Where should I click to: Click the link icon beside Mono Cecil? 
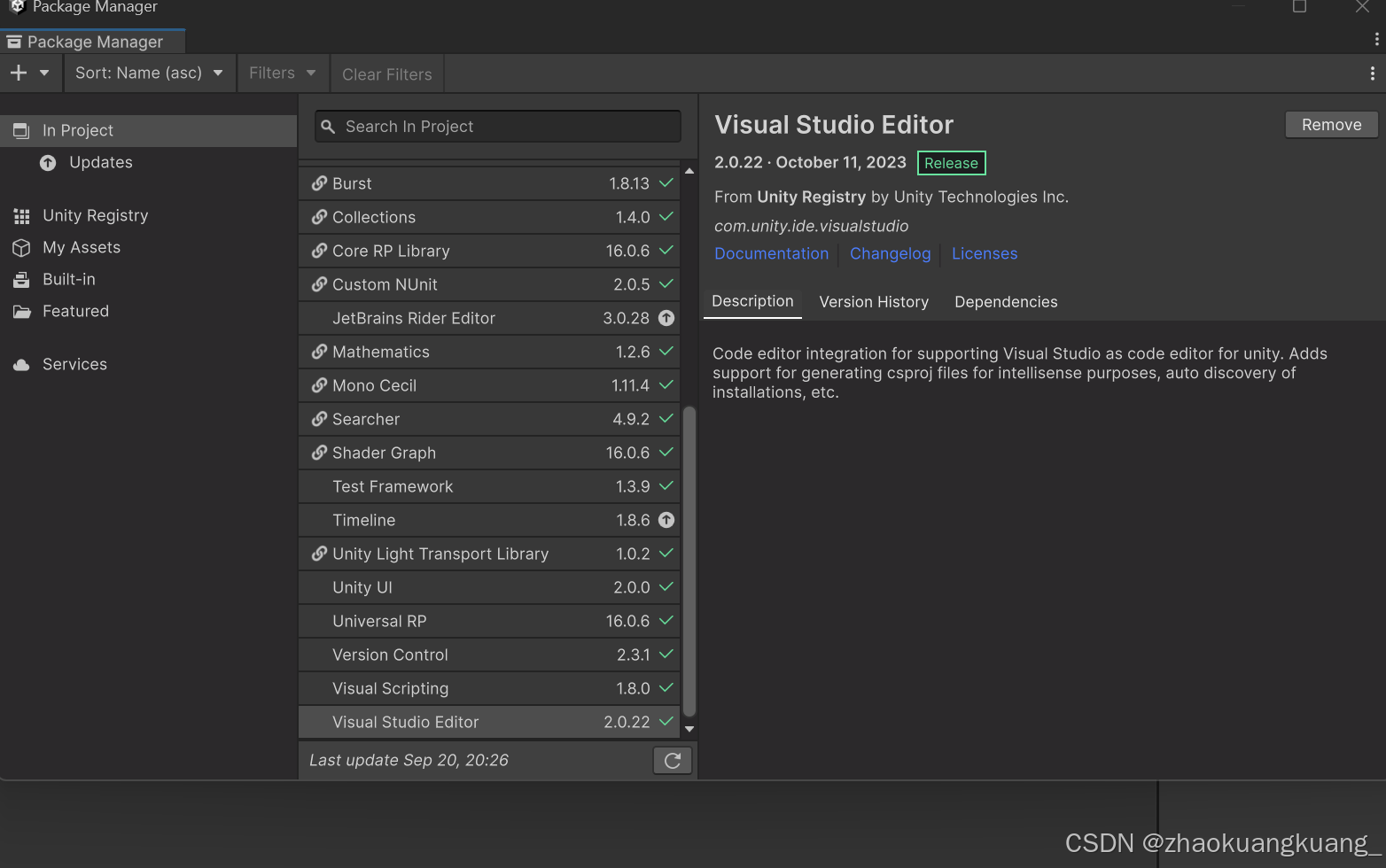(319, 385)
